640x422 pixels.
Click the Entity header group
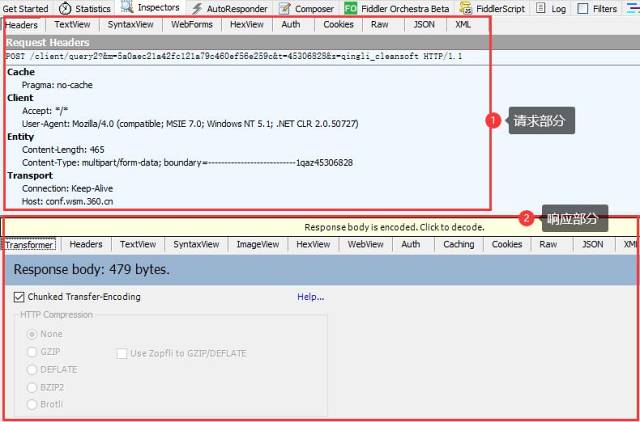[20, 137]
